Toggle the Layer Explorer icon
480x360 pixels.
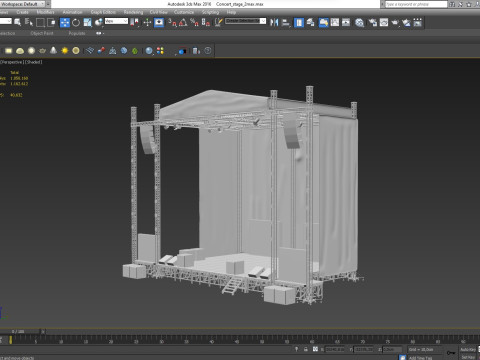coord(310,22)
